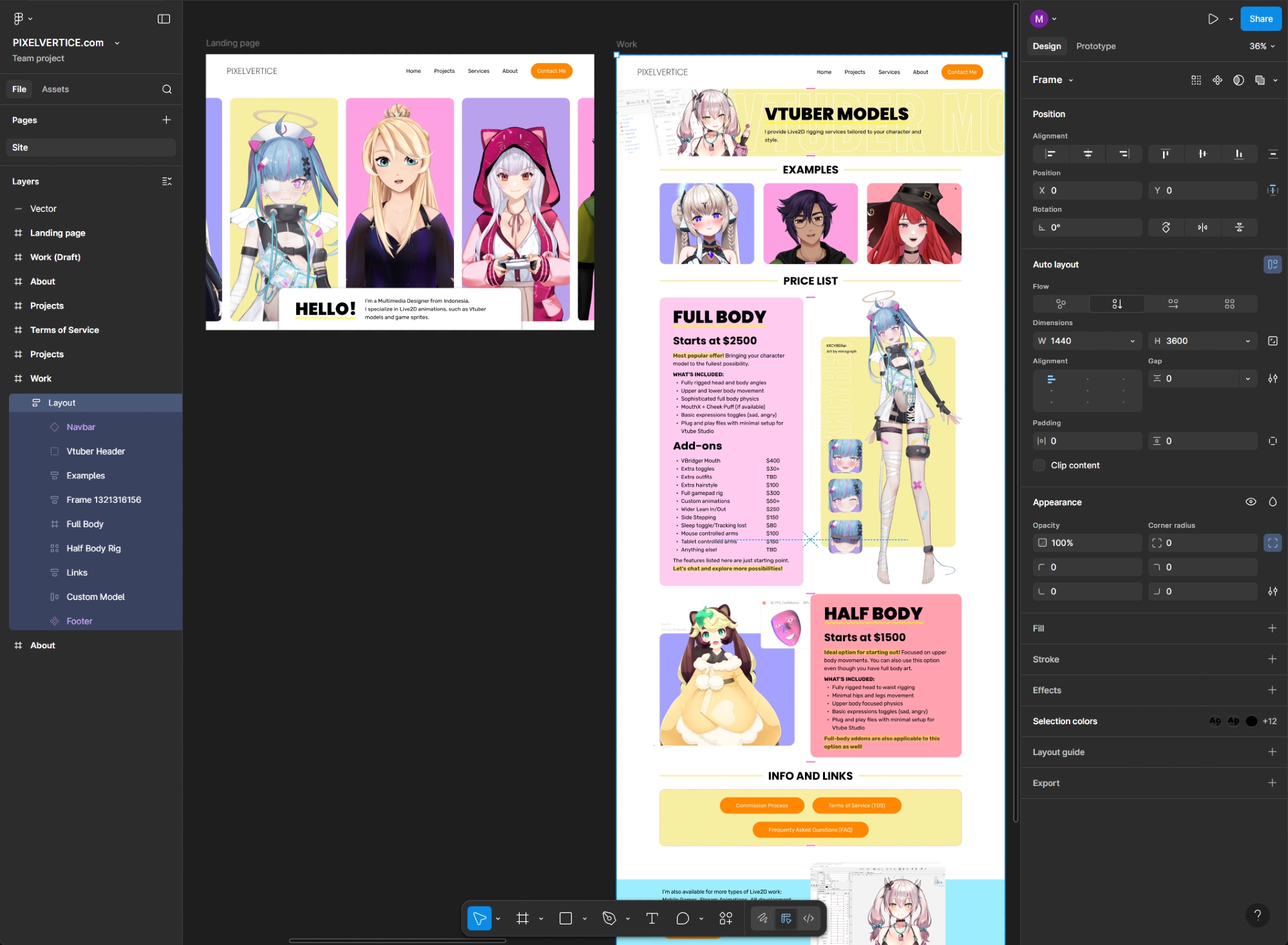Viewport: 1288px width, 945px height.
Task: Switch to the Assets tab
Action: (x=55, y=89)
